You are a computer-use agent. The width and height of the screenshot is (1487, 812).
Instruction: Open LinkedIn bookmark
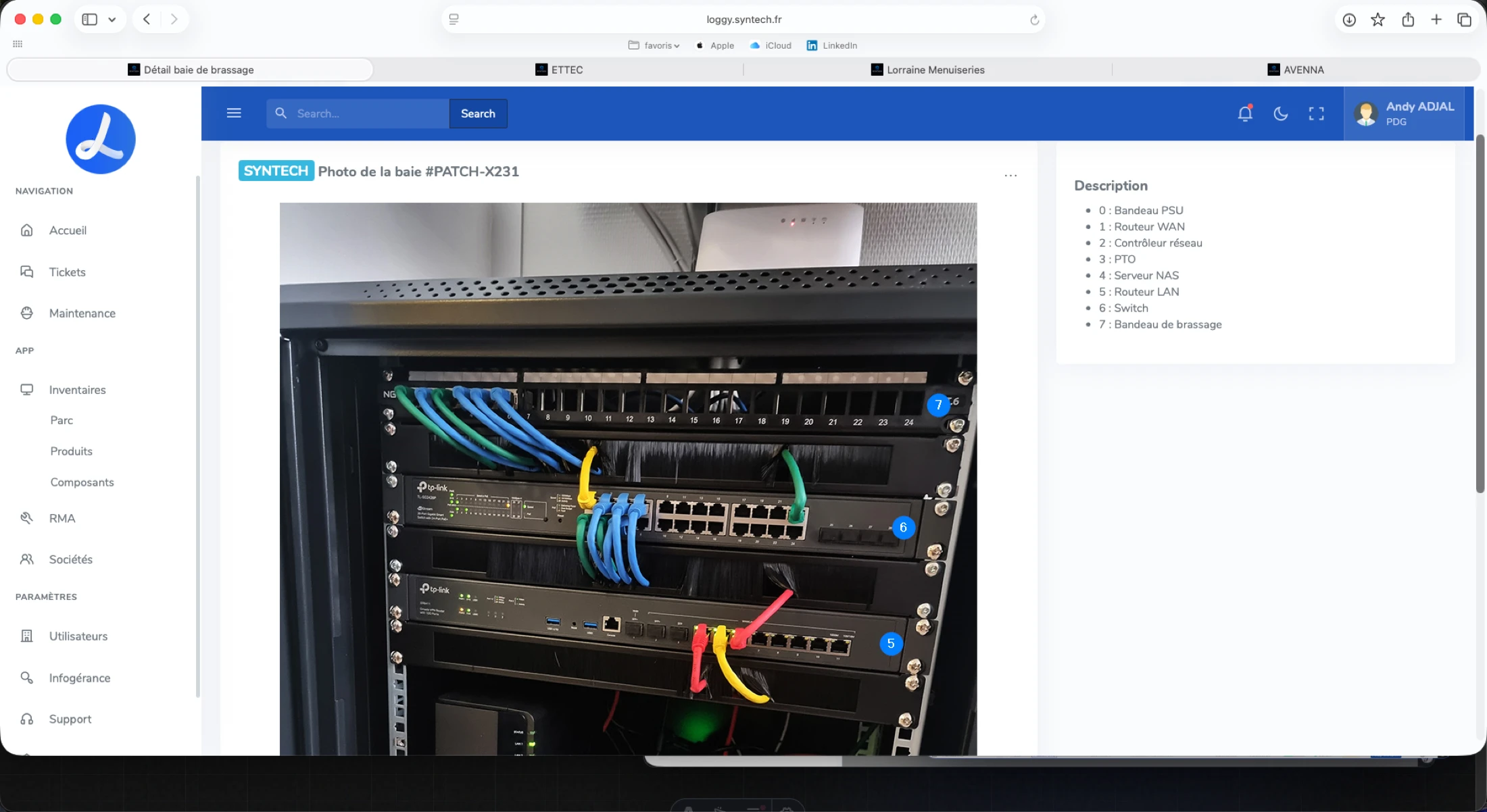pos(831,45)
